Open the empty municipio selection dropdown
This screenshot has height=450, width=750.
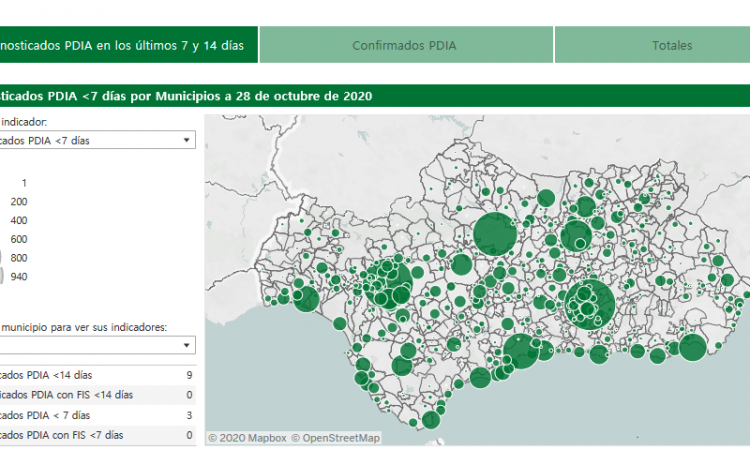pyautogui.click(x=95, y=345)
